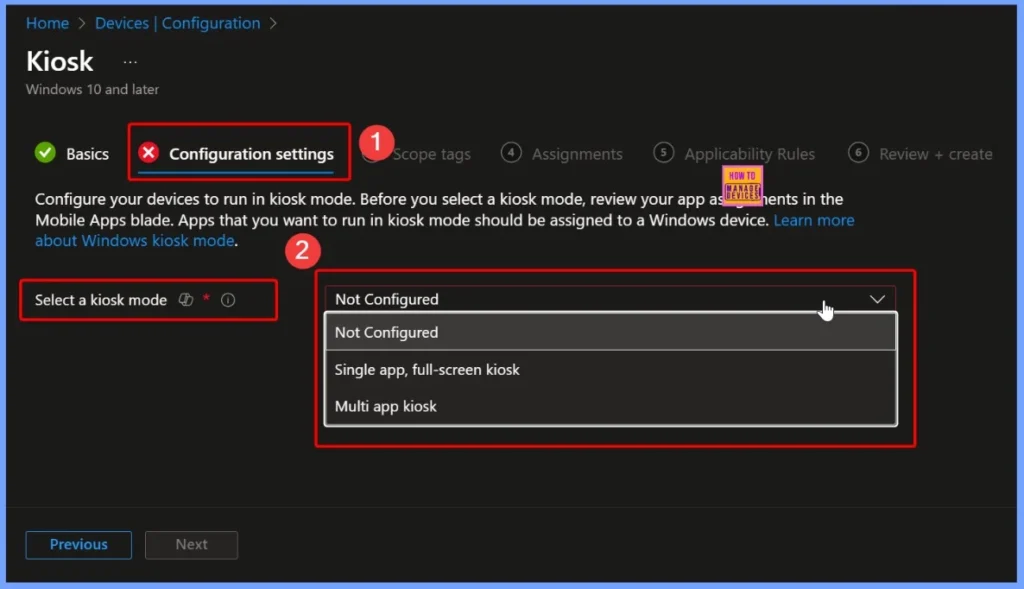Switch to the Scope tags tab
The height and width of the screenshot is (589, 1024).
[432, 153]
